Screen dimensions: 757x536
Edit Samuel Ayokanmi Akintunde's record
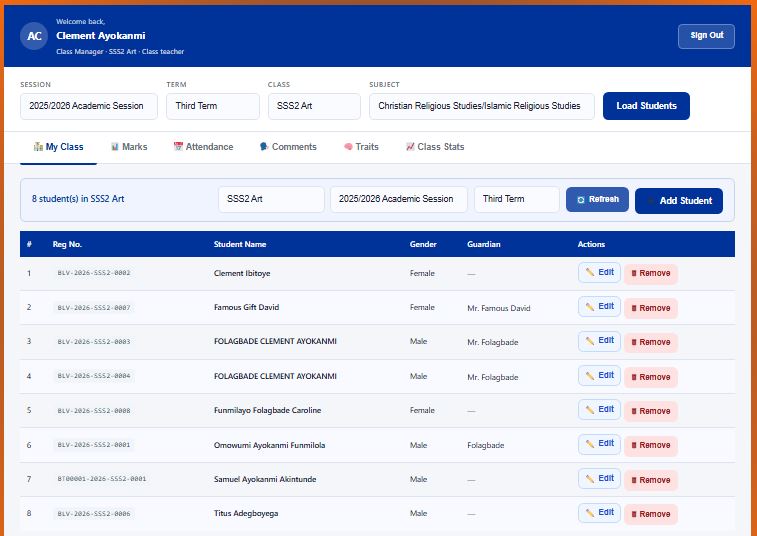(599, 479)
